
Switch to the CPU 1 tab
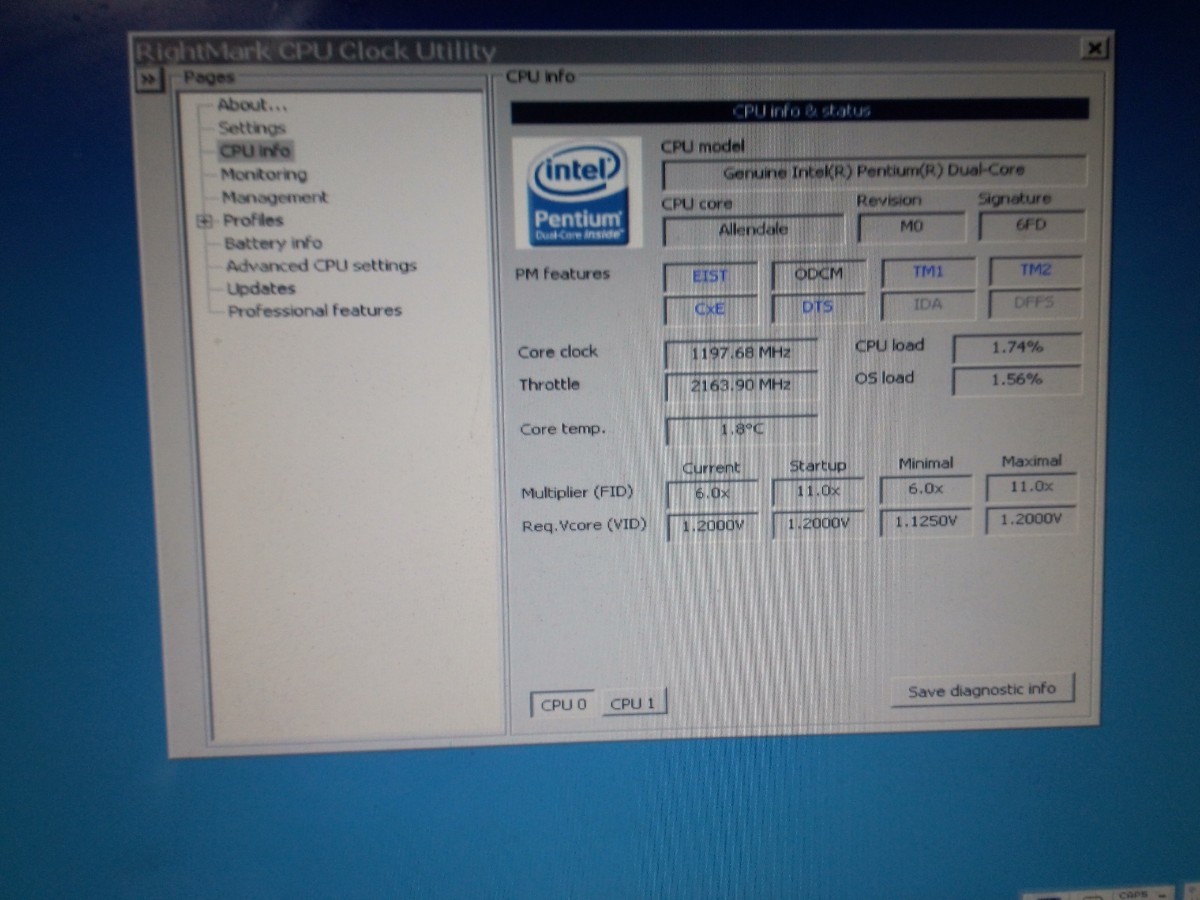click(632, 703)
